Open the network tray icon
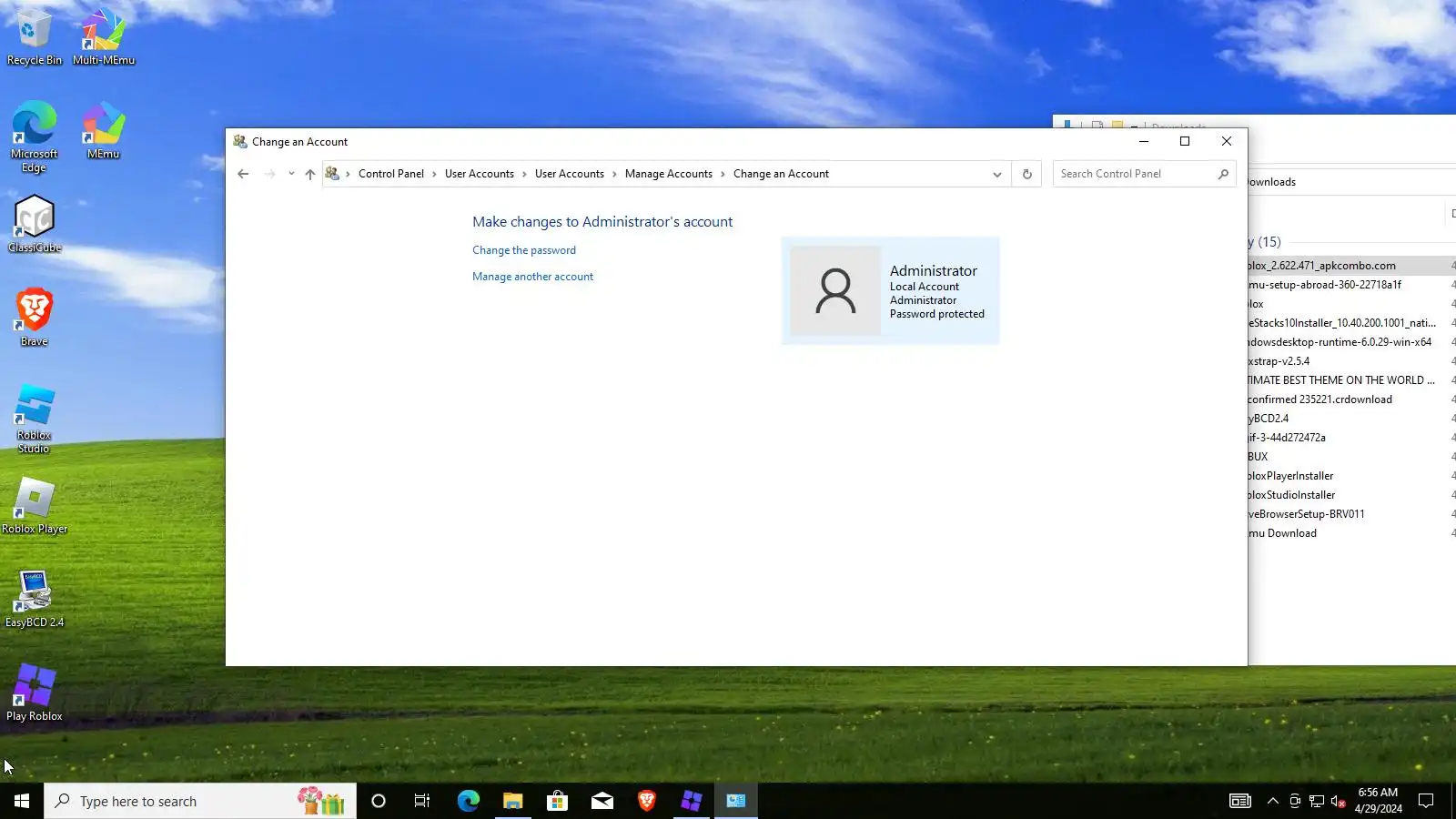1456x819 pixels. point(1317,801)
